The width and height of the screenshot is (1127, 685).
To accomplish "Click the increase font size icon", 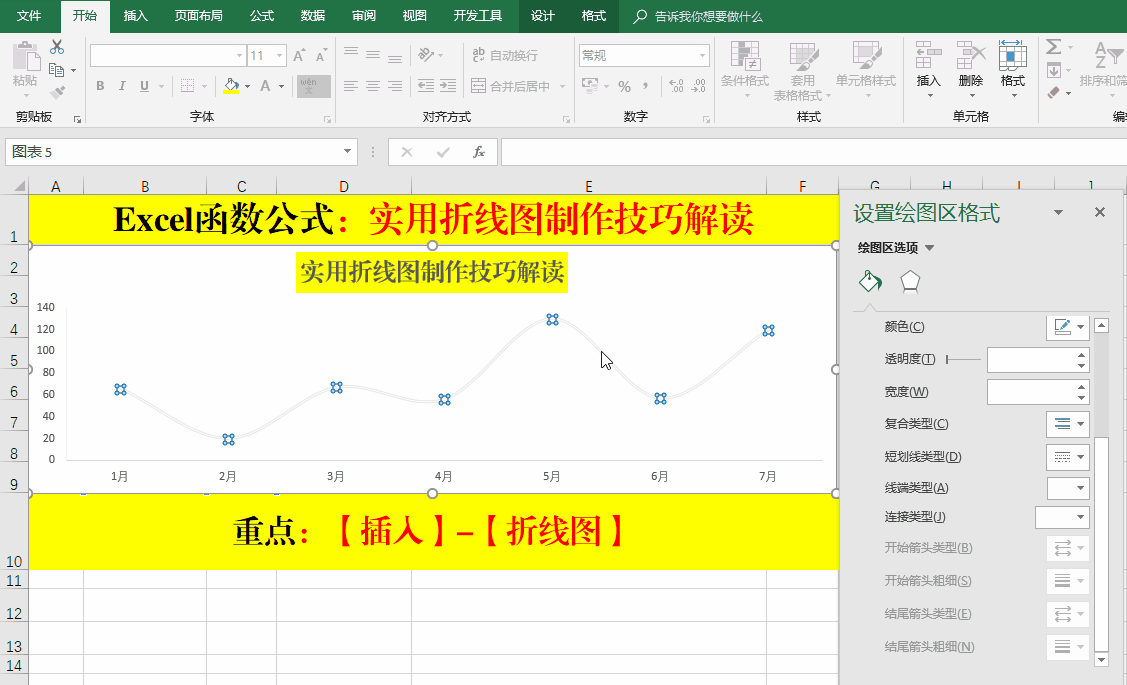I will click(299, 55).
